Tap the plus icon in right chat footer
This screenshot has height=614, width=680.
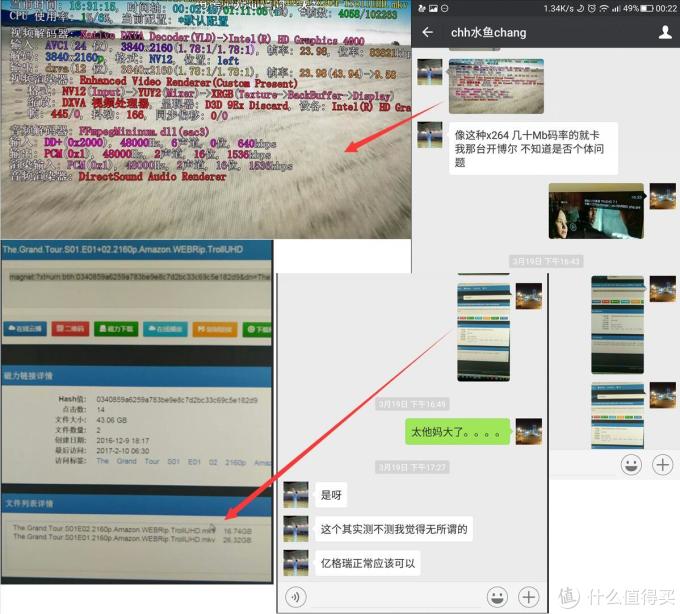[x=663, y=465]
